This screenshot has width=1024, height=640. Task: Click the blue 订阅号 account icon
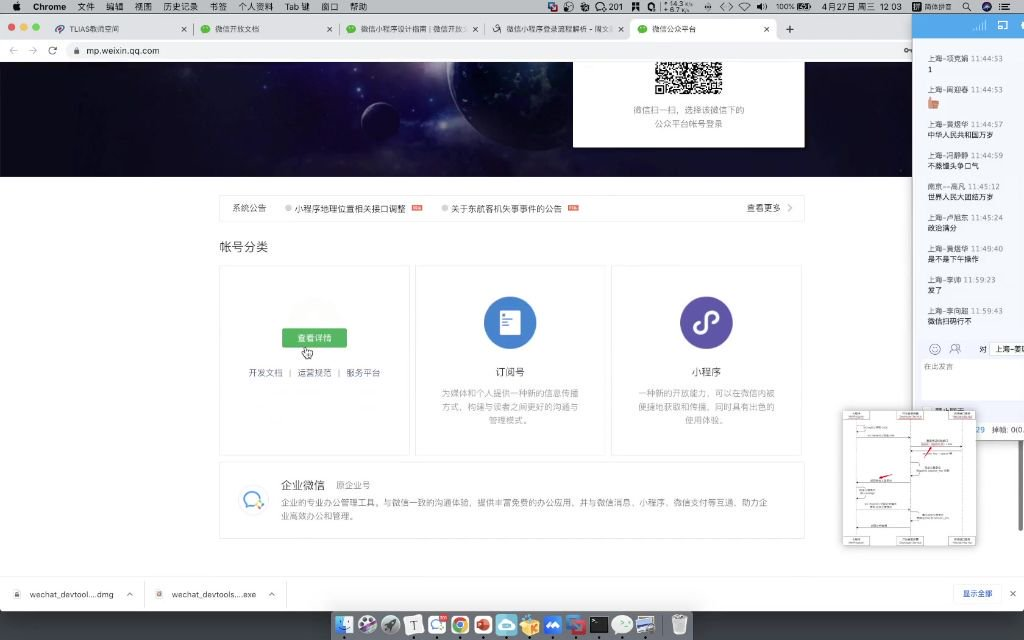point(510,323)
